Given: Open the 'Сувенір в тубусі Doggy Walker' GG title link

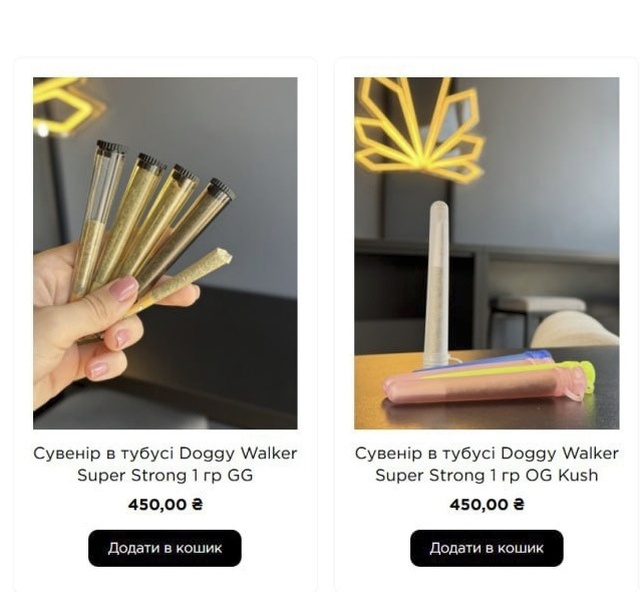Looking at the screenshot, I should 165,453.
